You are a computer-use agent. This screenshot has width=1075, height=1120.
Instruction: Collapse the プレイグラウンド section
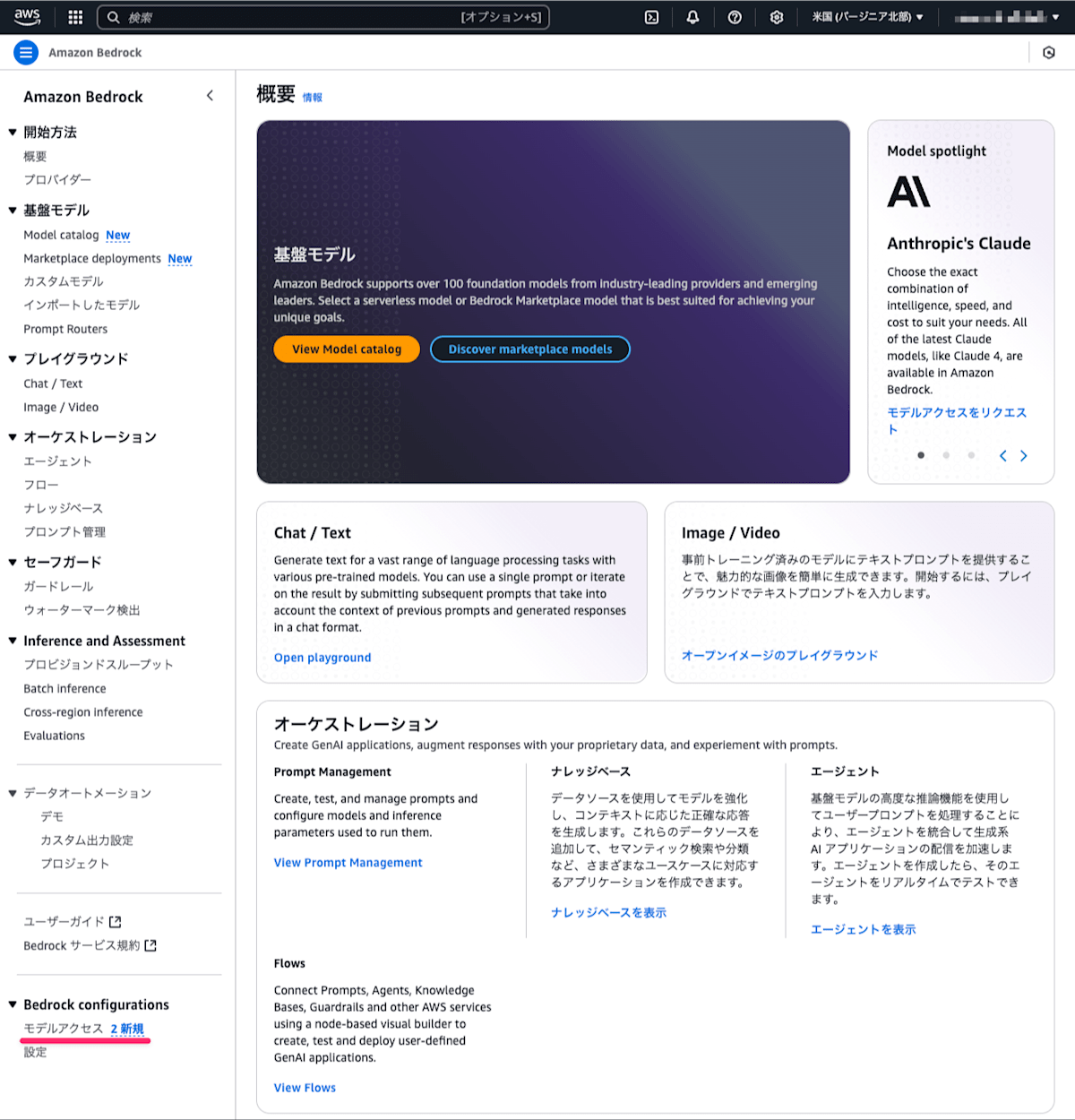(13, 359)
